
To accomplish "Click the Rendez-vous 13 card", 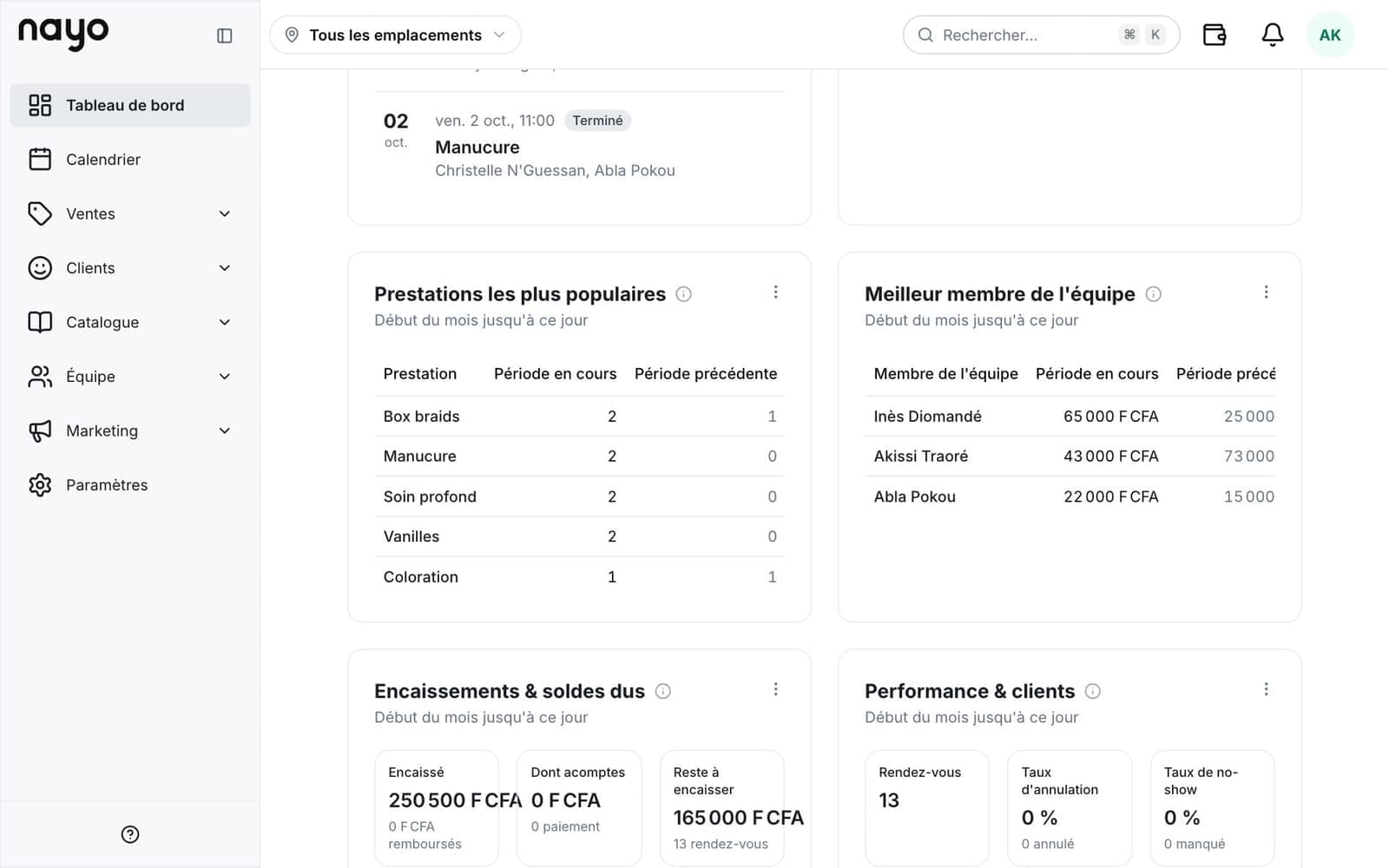I will pos(927,808).
